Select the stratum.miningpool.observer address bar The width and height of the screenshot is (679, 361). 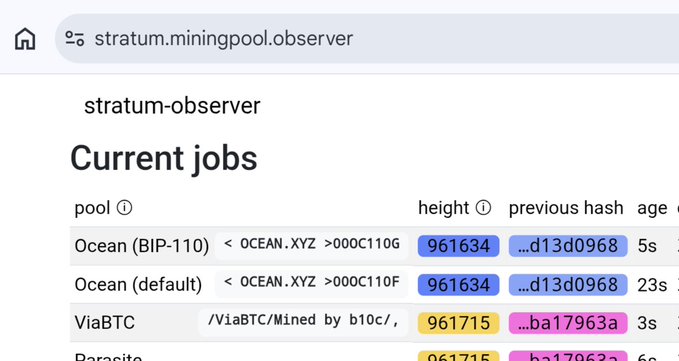367,39
